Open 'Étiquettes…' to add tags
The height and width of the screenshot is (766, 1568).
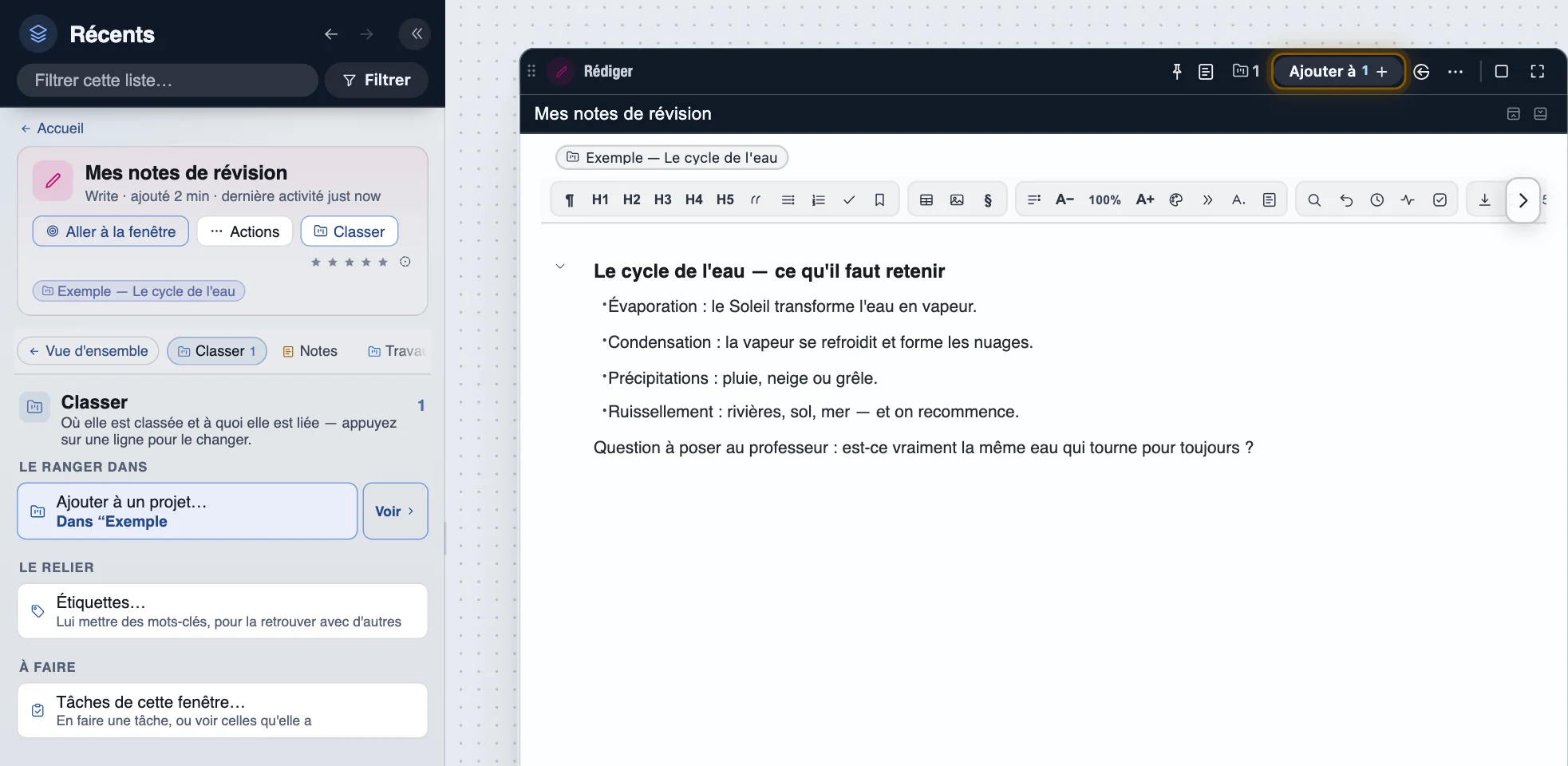223,611
